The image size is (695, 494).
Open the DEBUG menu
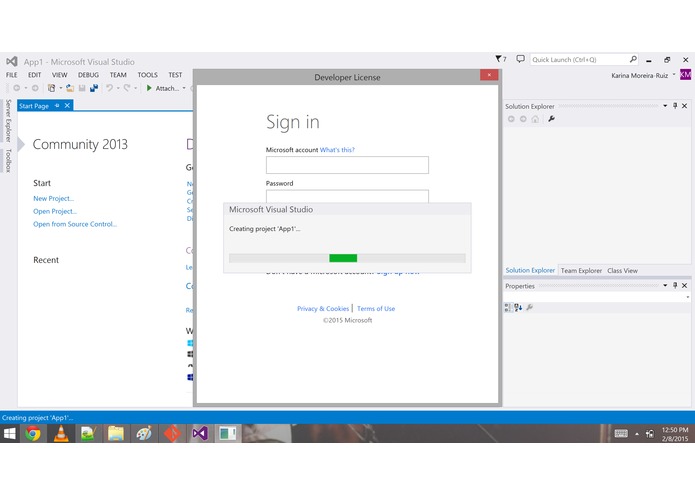(x=88, y=75)
